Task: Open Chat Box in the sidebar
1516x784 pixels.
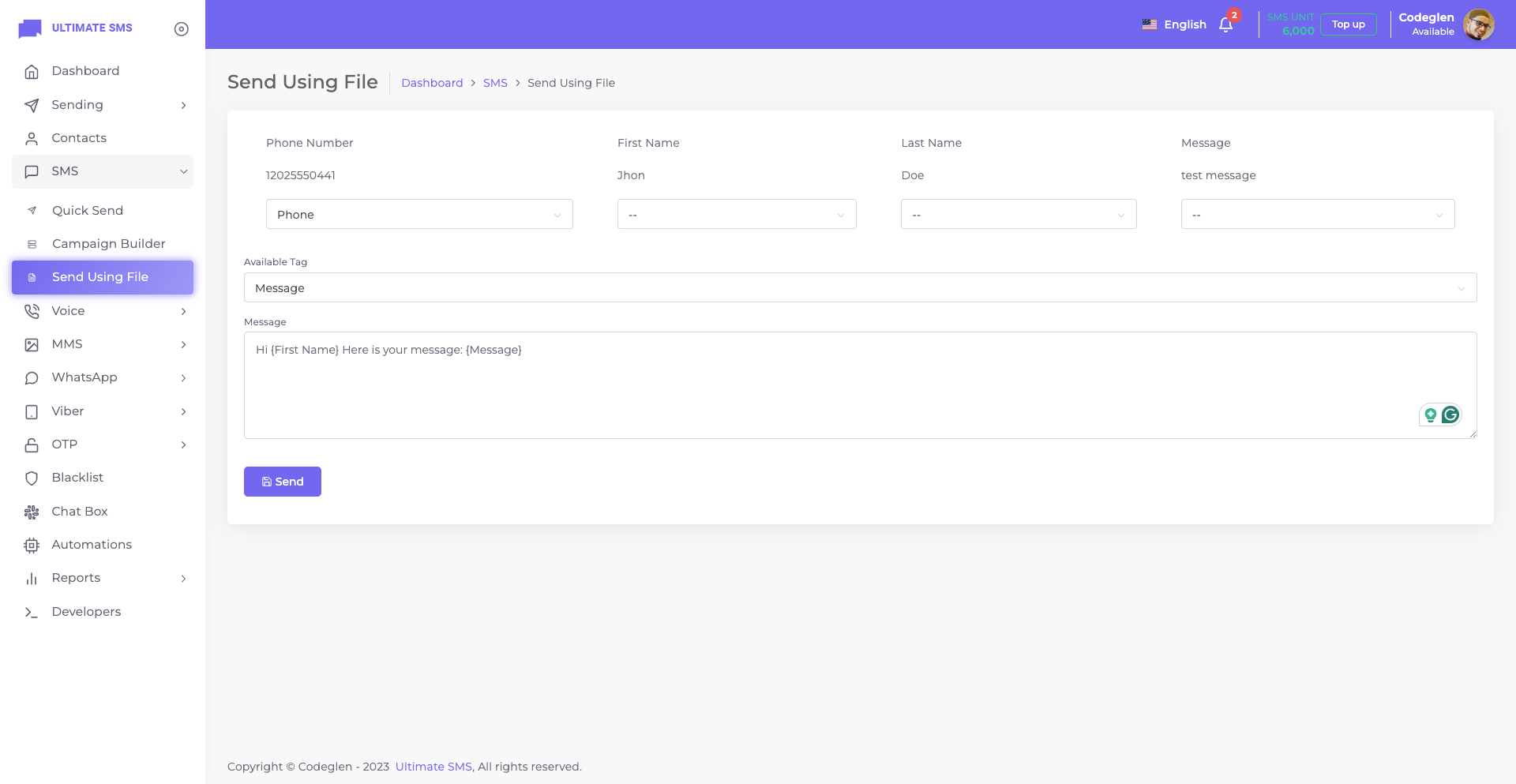Action: [x=103, y=512]
